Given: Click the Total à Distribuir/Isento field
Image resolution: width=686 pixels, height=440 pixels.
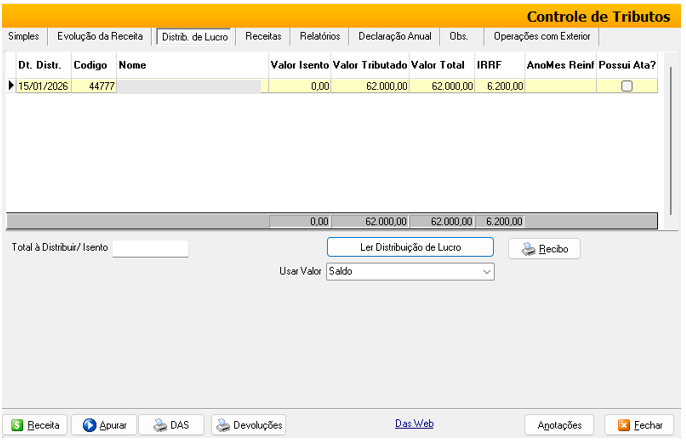Looking at the screenshot, I should click(x=150, y=248).
